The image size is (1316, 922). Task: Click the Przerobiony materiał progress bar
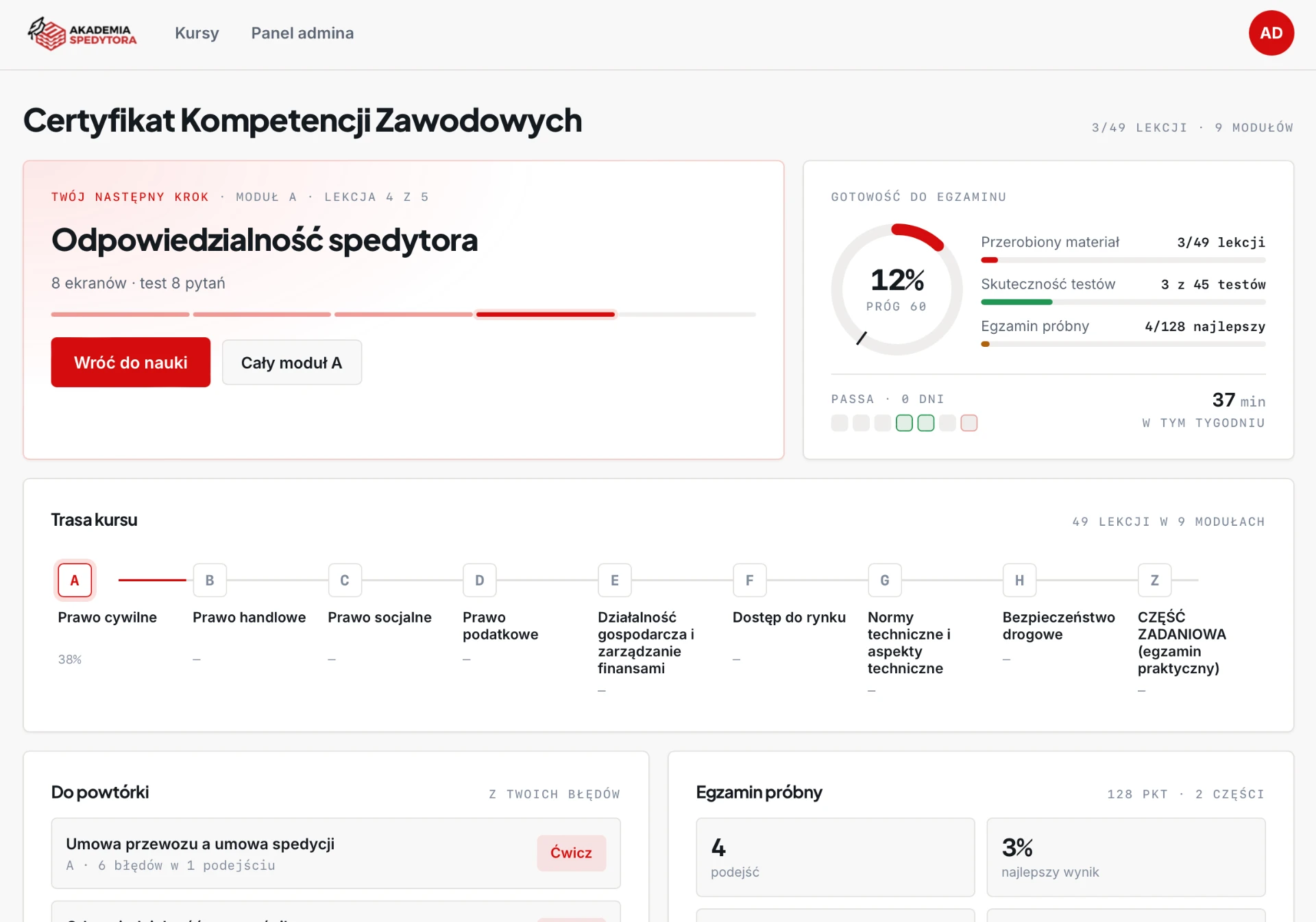(x=1123, y=260)
